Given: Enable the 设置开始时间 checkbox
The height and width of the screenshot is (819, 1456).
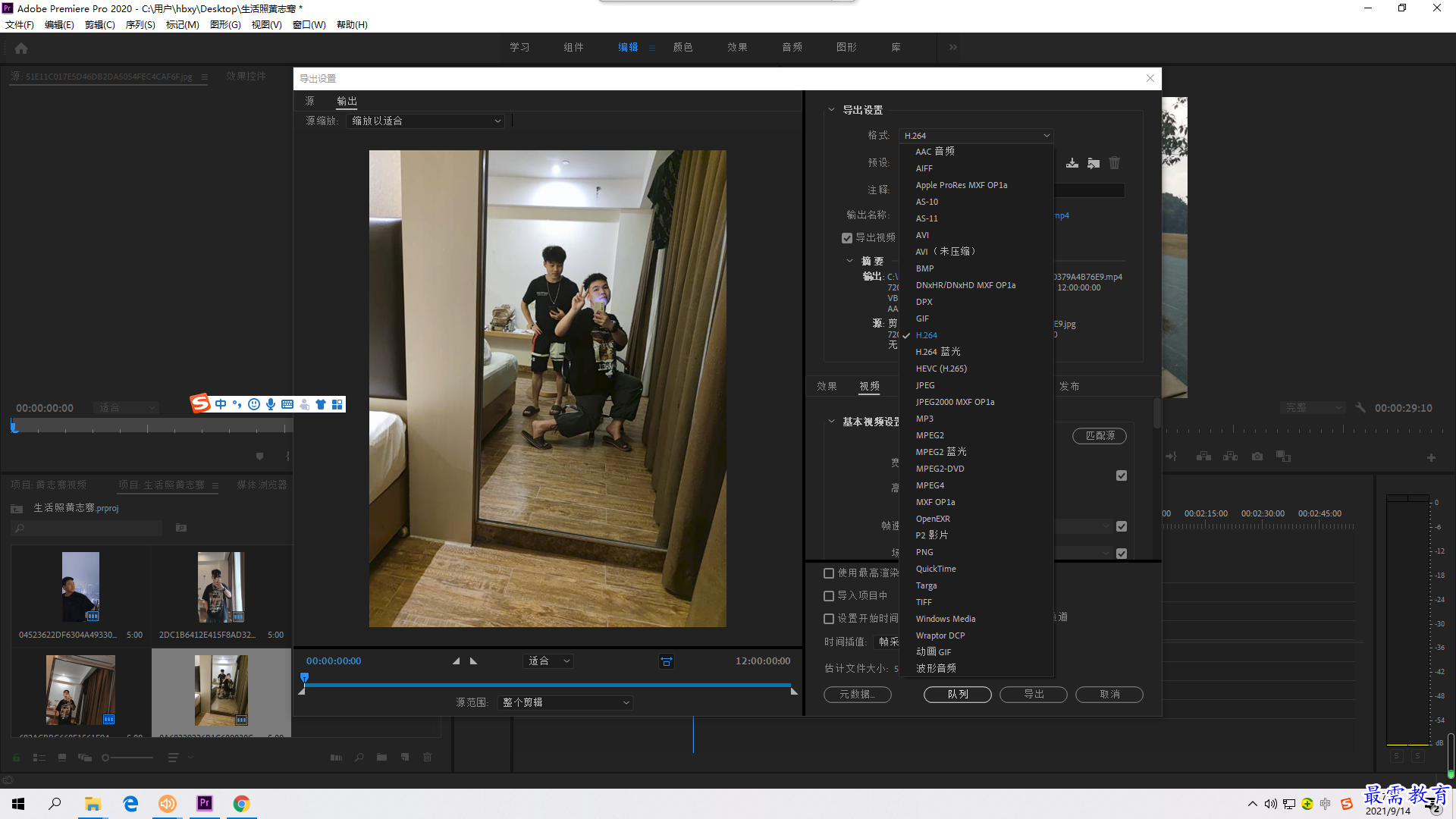Looking at the screenshot, I should click(x=829, y=619).
